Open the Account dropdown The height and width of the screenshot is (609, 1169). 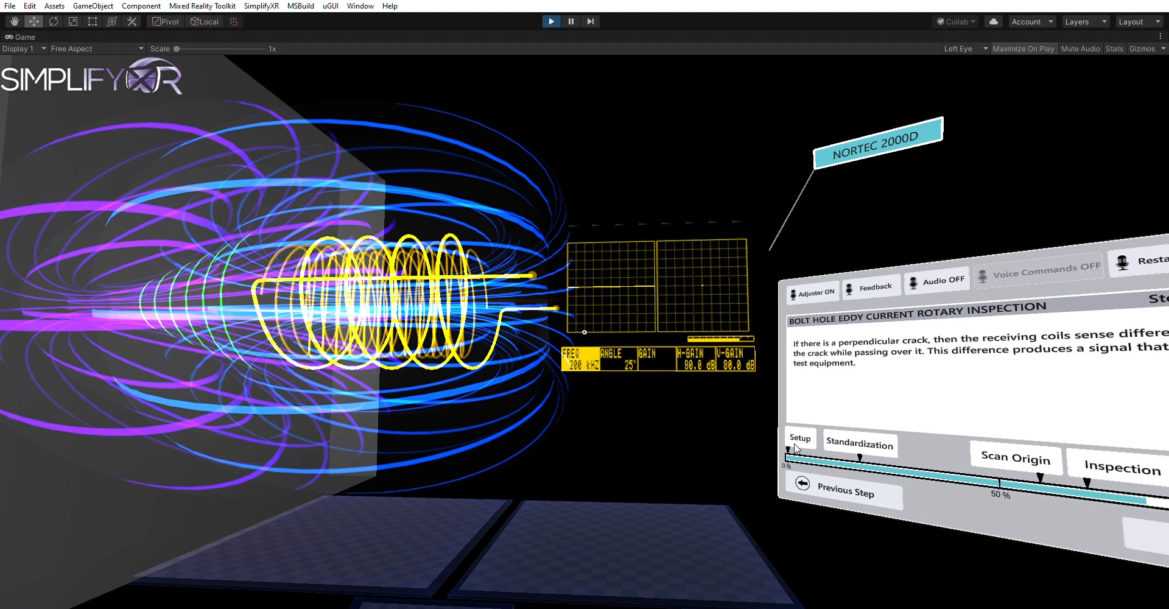1032,22
